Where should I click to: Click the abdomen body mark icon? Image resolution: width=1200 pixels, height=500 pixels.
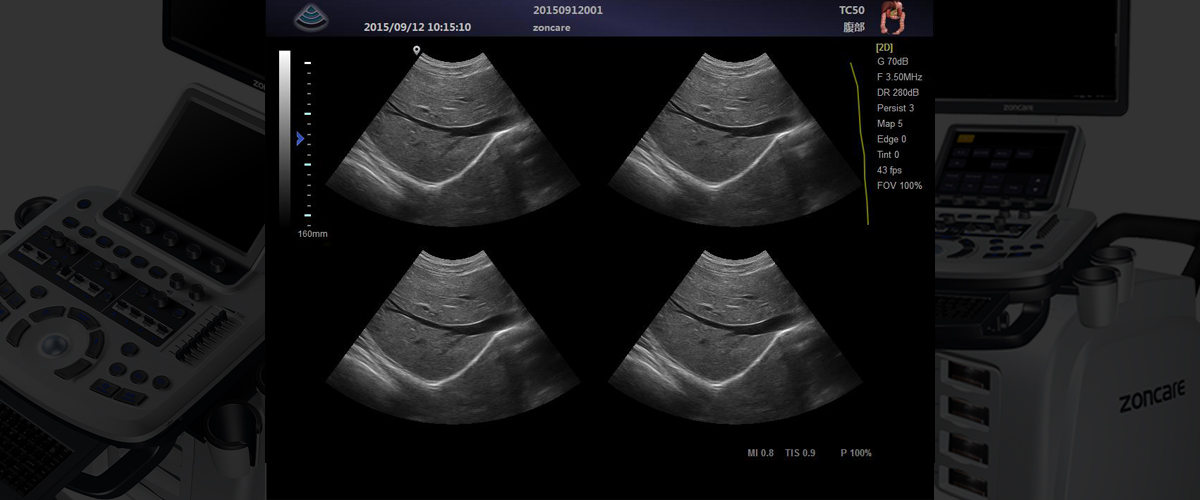pyautogui.click(x=892, y=17)
